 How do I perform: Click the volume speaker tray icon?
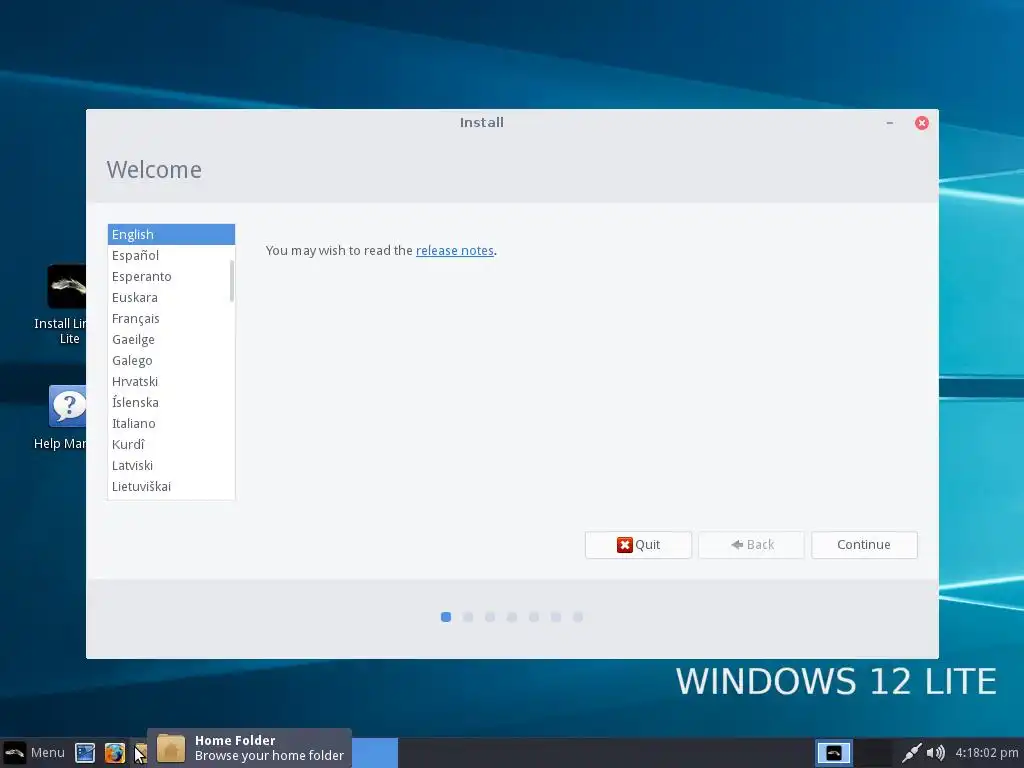[x=936, y=753]
